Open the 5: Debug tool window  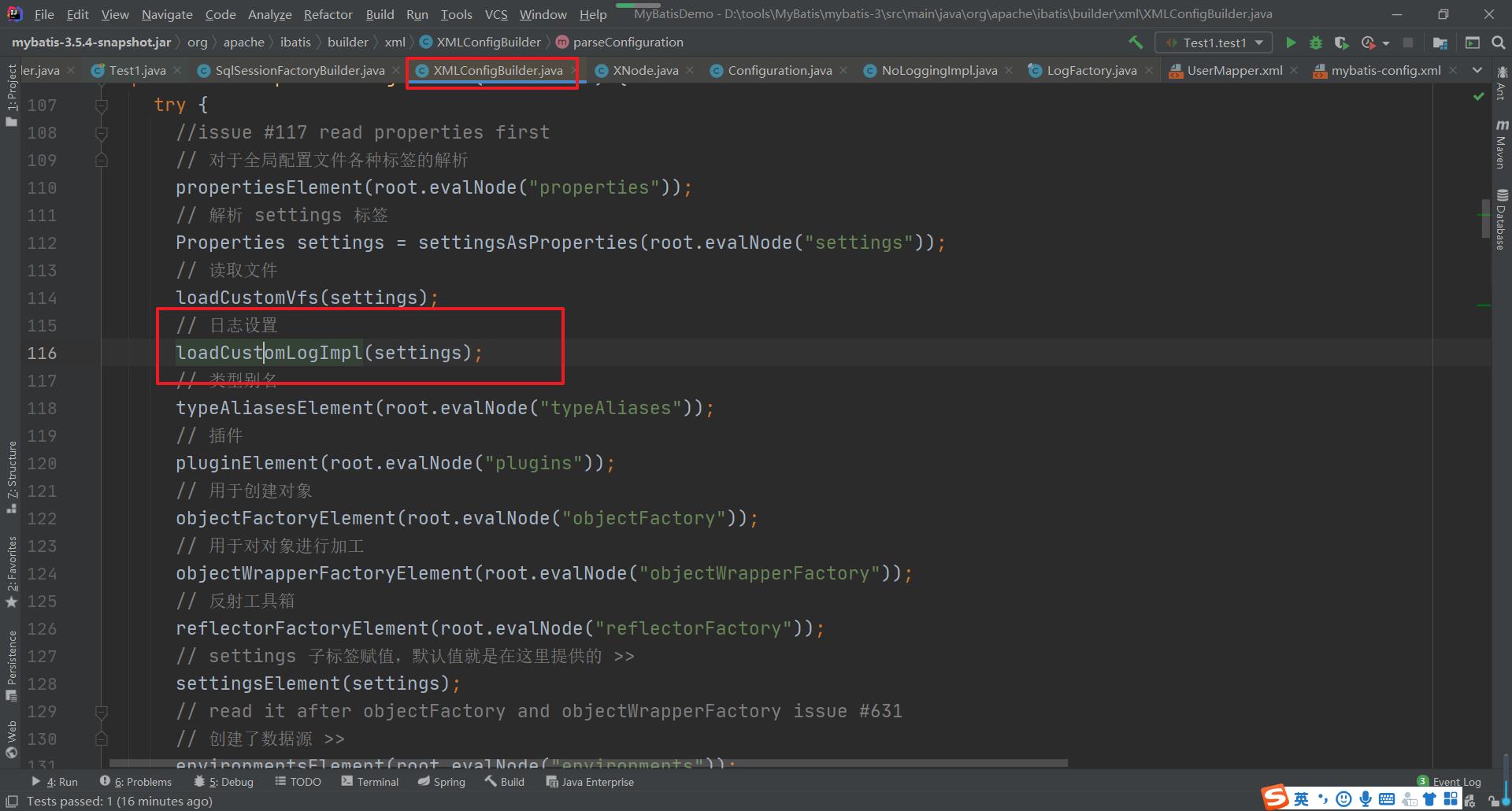click(x=223, y=782)
